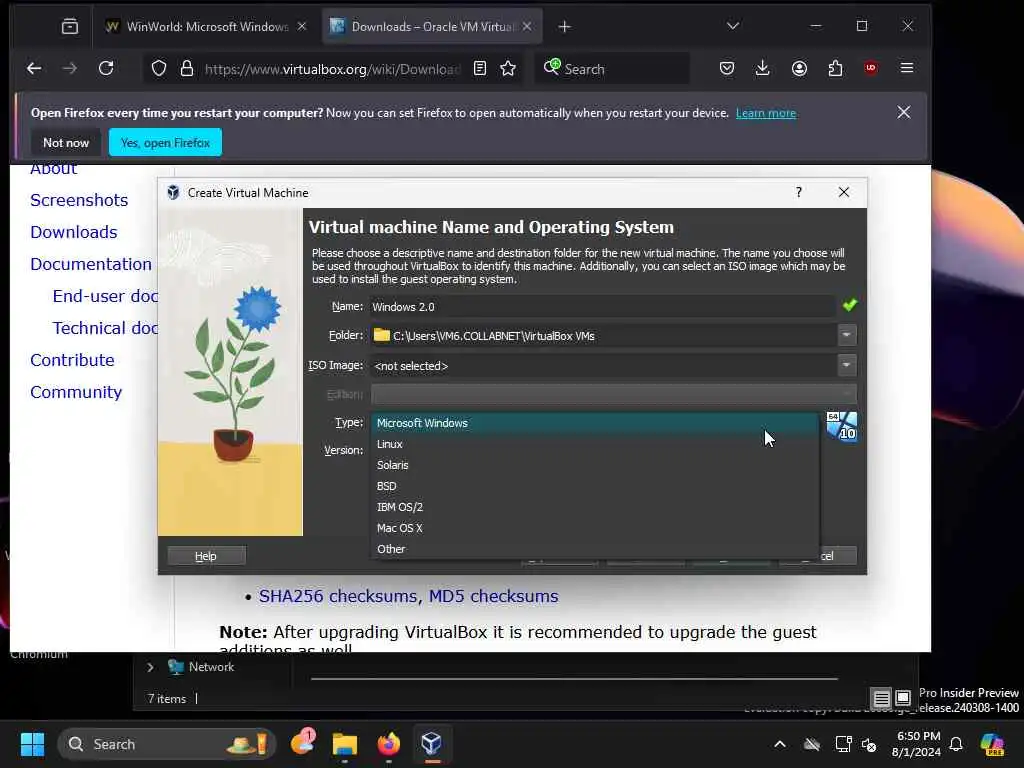Choose BSD from the Type list
1024x768 pixels.
click(594, 486)
